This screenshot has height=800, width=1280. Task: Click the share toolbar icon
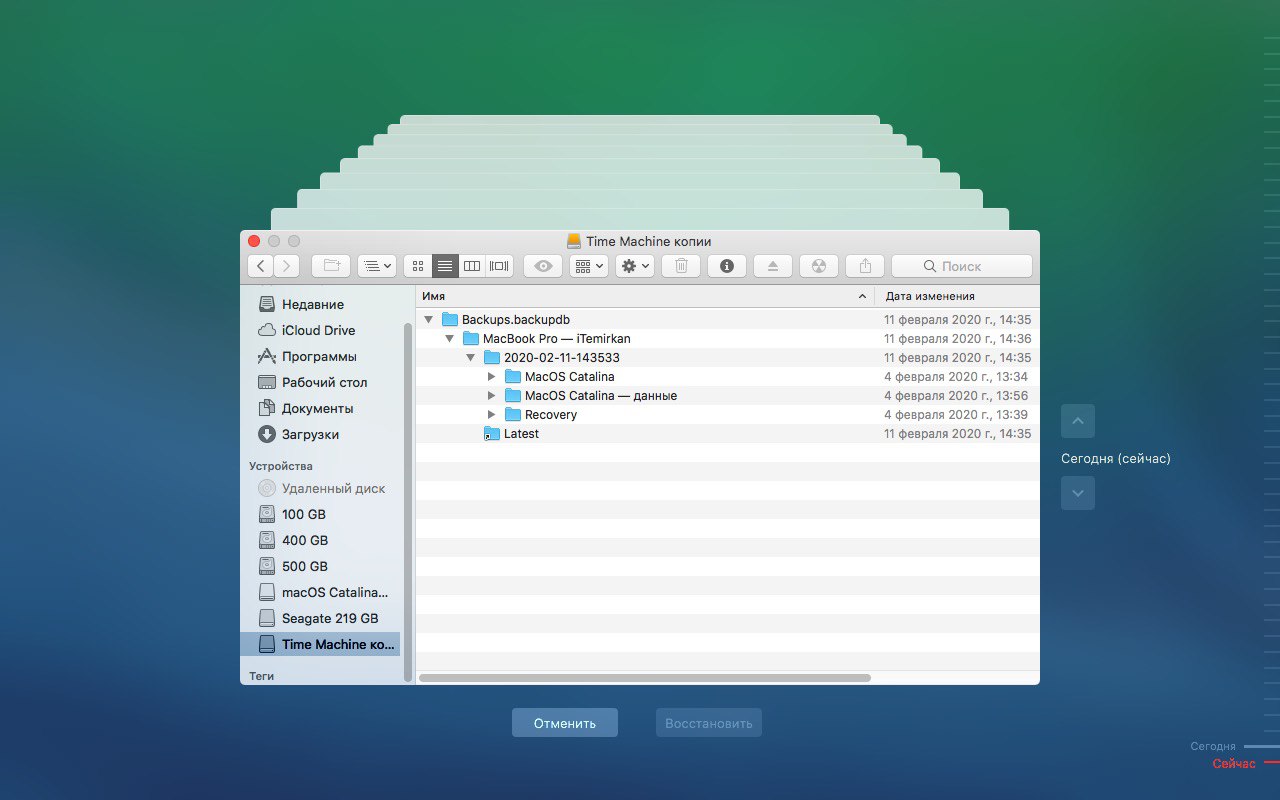tap(865, 266)
